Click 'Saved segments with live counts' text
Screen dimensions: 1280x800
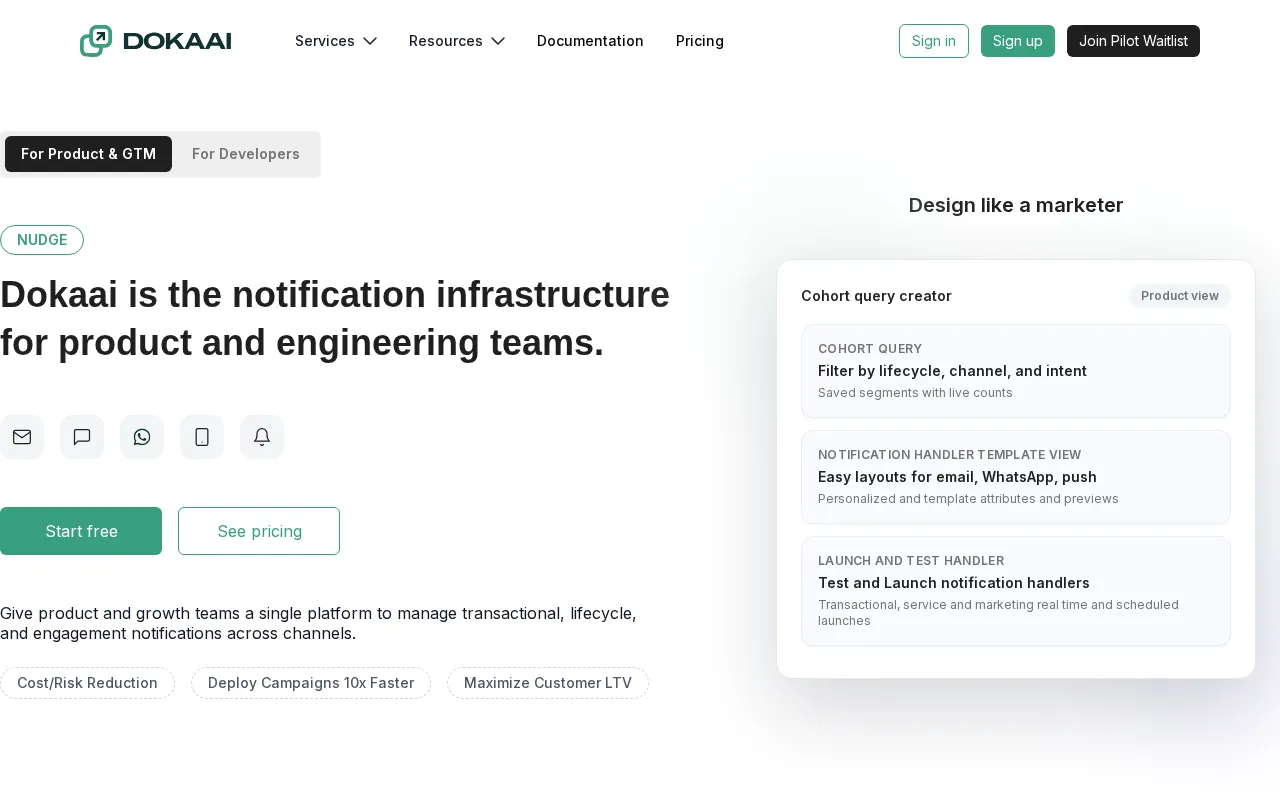915,393
